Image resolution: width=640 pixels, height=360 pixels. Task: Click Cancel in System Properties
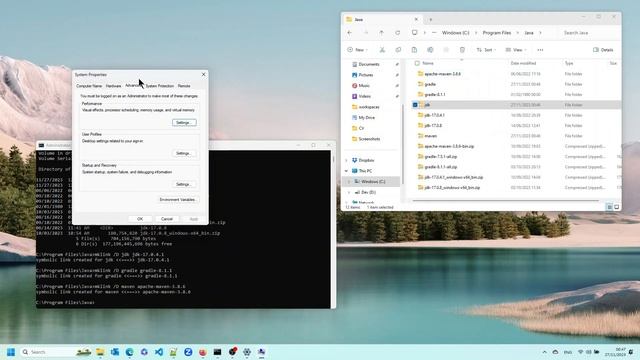[x=167, y=219]
